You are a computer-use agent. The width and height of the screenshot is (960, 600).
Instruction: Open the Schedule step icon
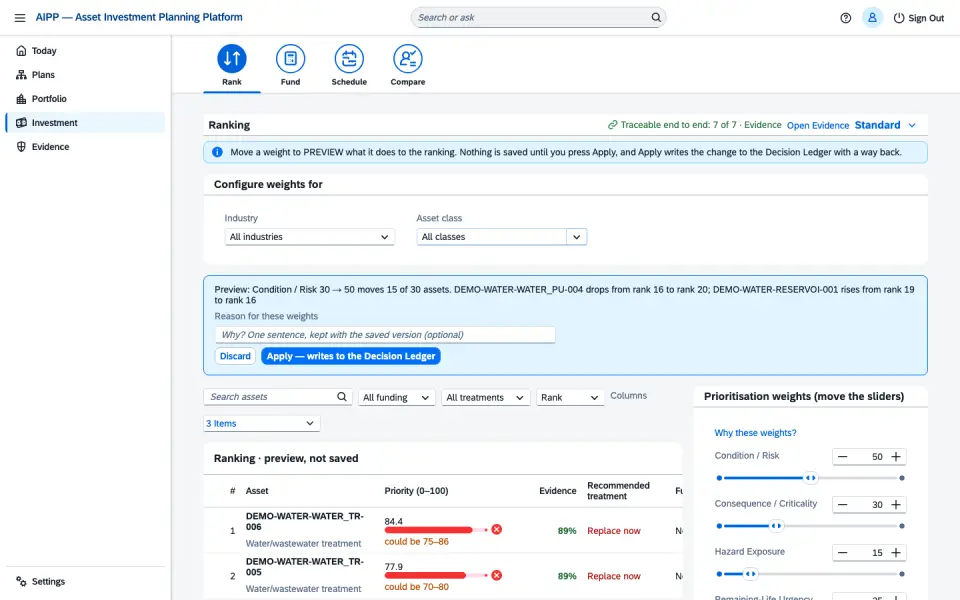[x=349, y=59]
